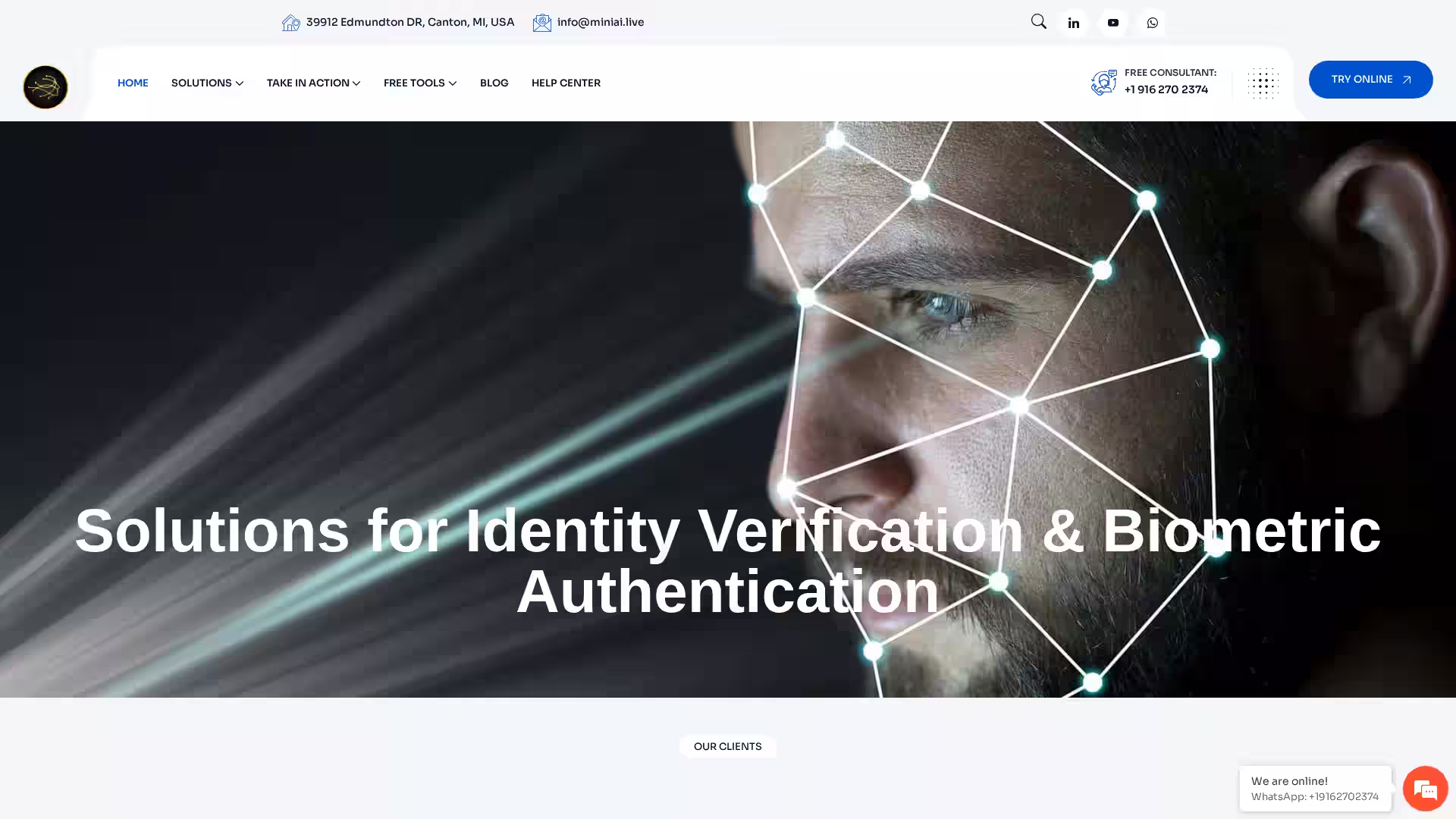
Task: Click the address house icon
Action: point(291,23)
